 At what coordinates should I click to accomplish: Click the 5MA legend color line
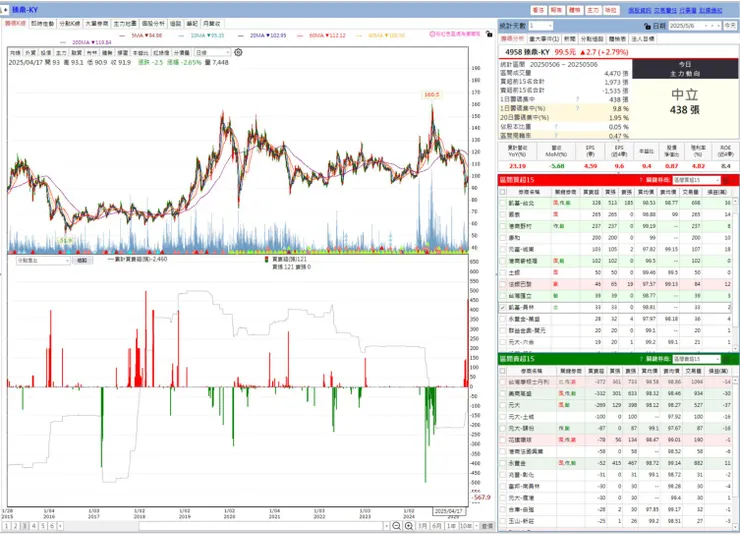pyautogui.click(x=123, y=35)
